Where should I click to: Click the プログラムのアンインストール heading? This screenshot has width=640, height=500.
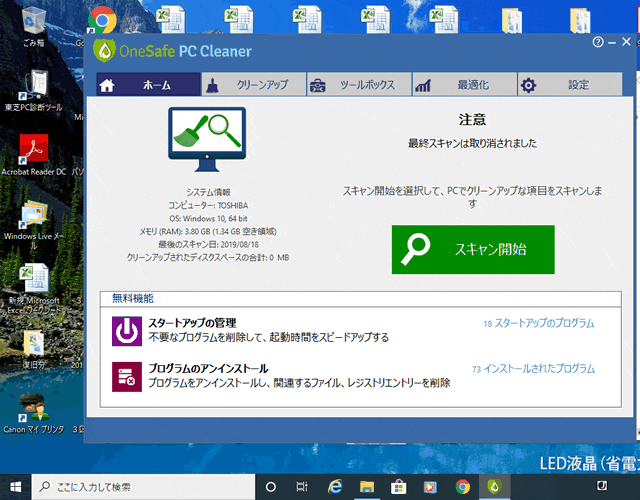(x=208, y=369)
